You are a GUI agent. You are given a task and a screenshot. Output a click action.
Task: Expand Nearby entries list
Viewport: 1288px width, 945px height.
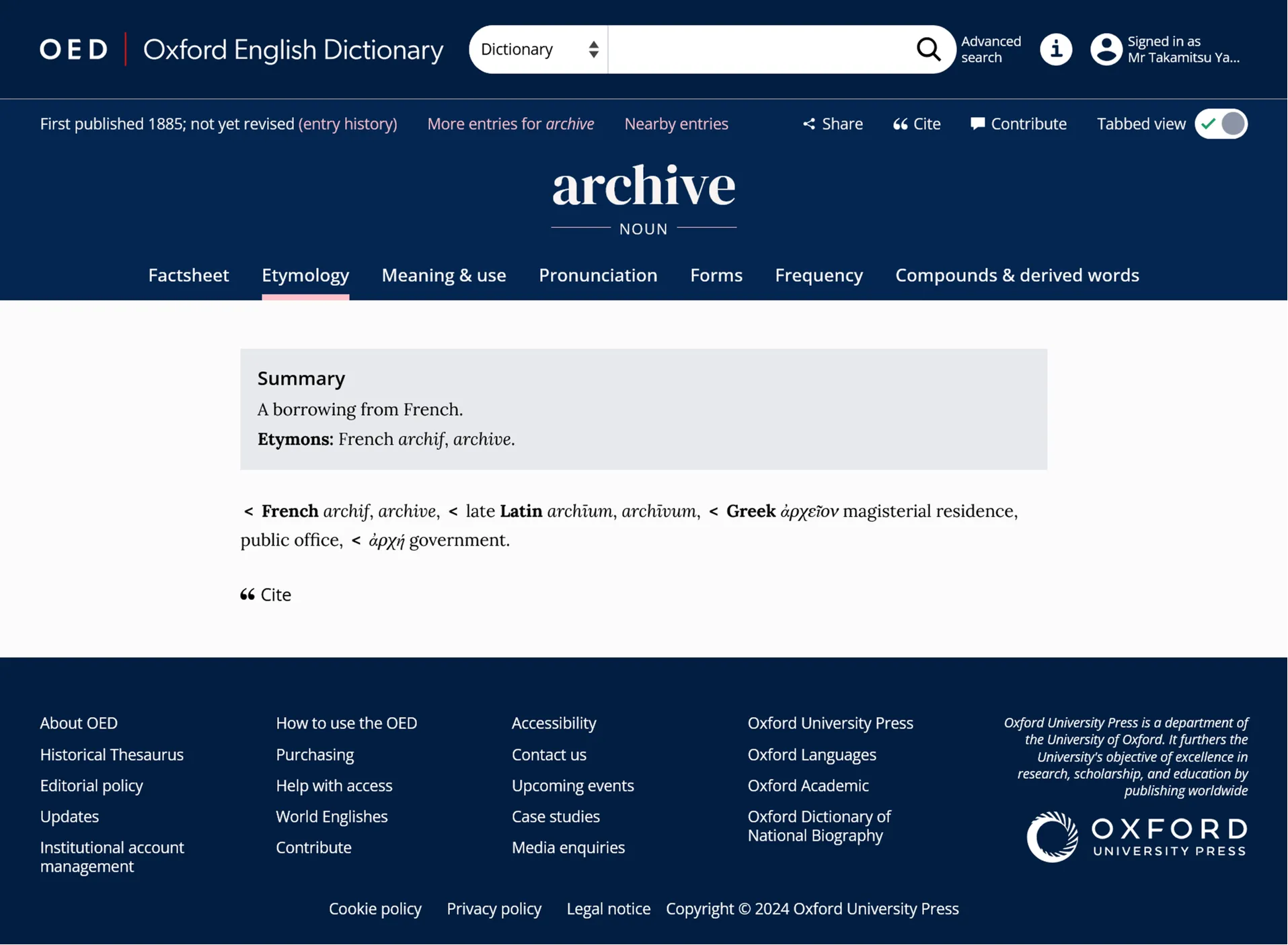(676, 124)
